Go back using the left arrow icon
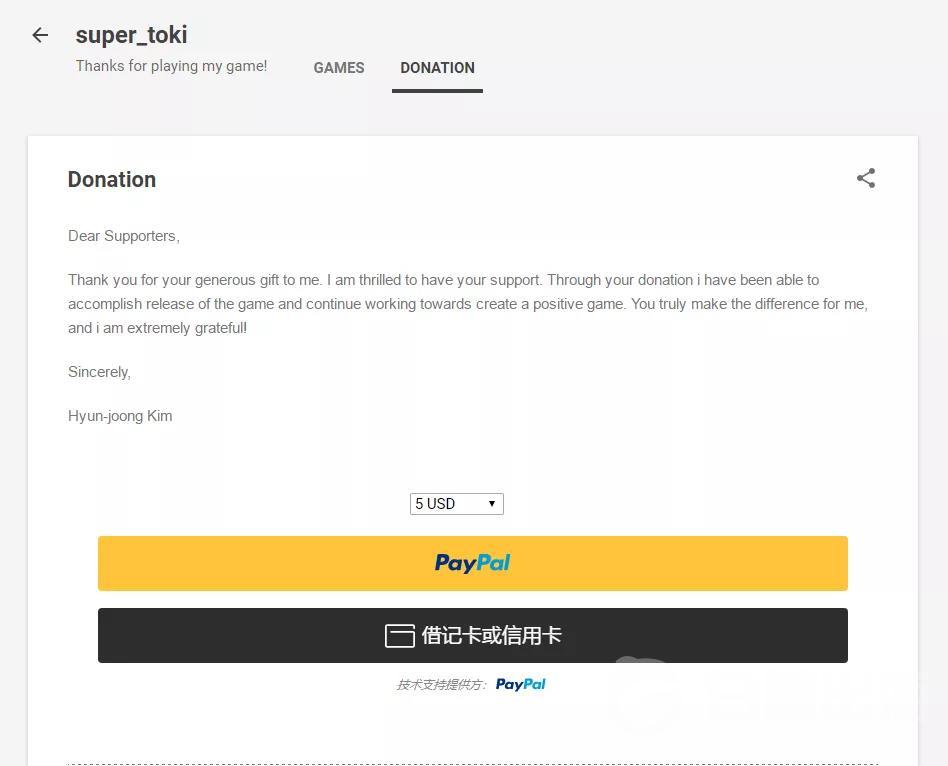 coord(40,35)
